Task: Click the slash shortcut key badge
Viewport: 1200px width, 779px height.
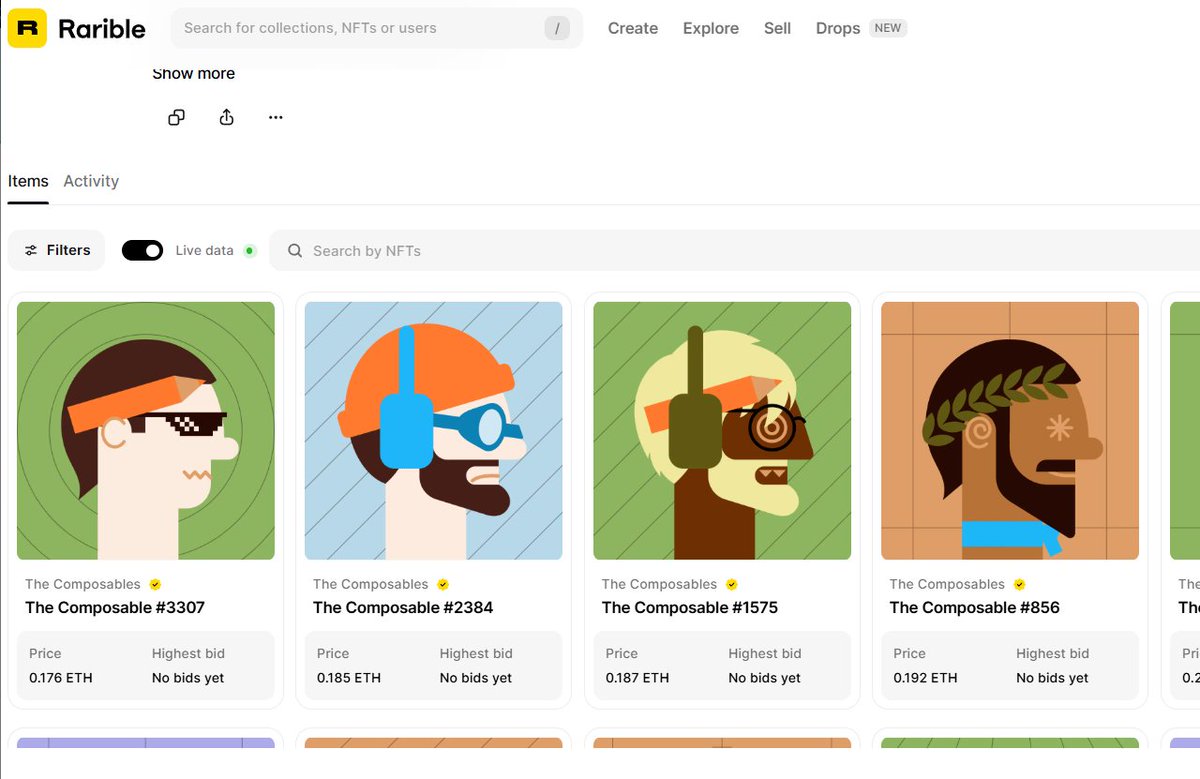Action: (557, 28)
